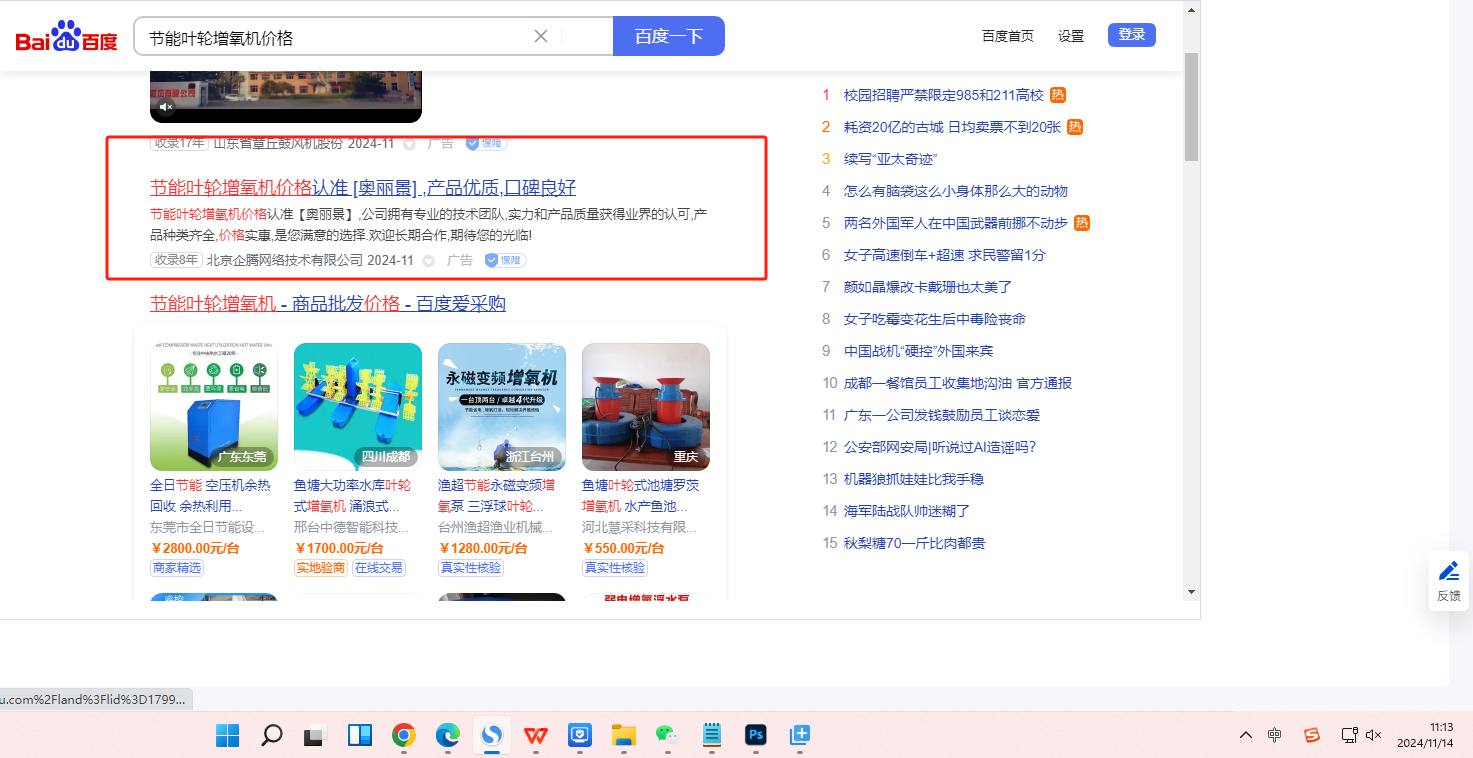Screen dimensions: 1473x758
Task: Open Photoshop from the taskbar
Action: click(756, 736)
